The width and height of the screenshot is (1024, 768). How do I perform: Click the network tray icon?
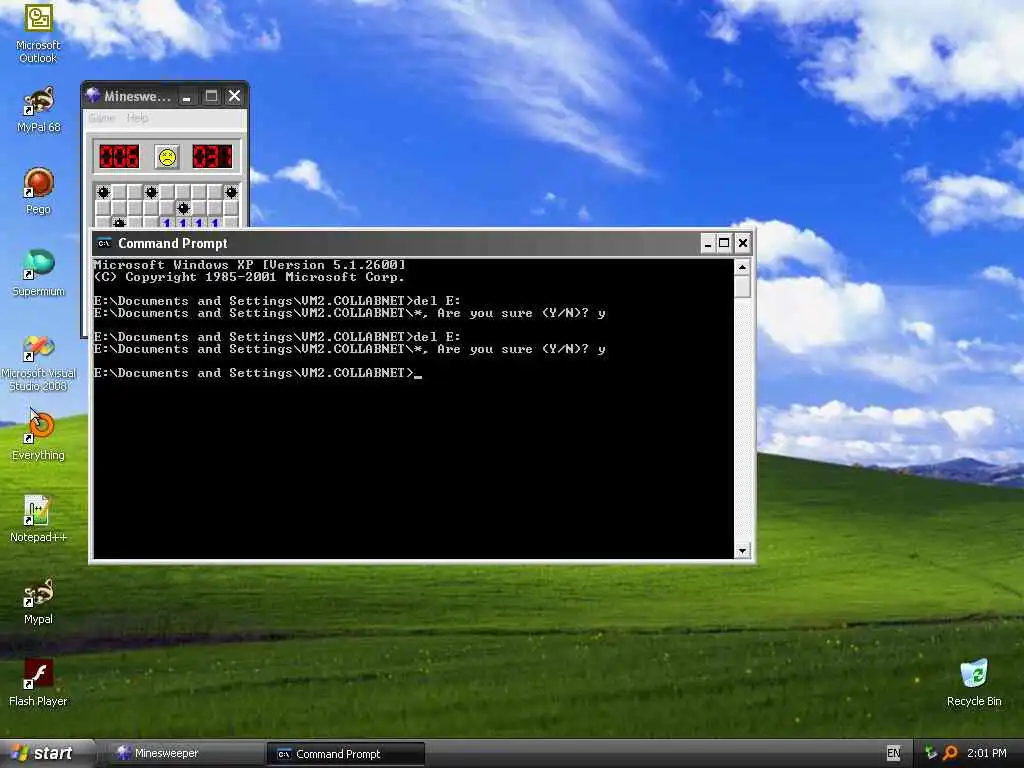pos(931,753)
